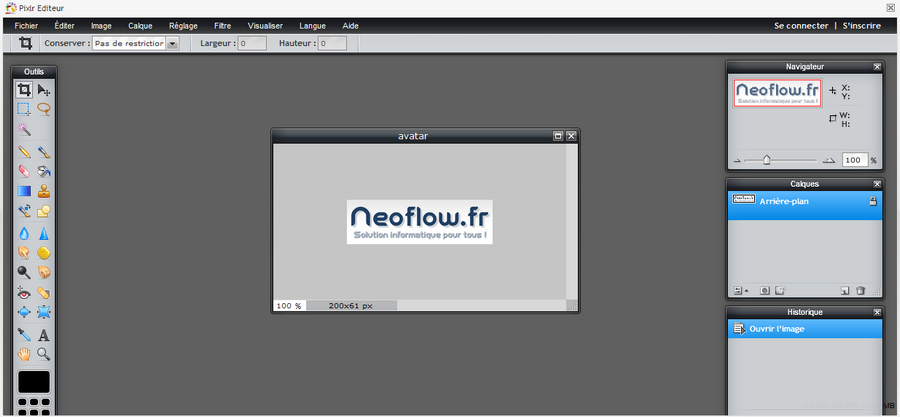Image resolution: width=900 pixels, height=417 pixels.
Task: Add a layer mask in Calques panel
Action: 765,291
